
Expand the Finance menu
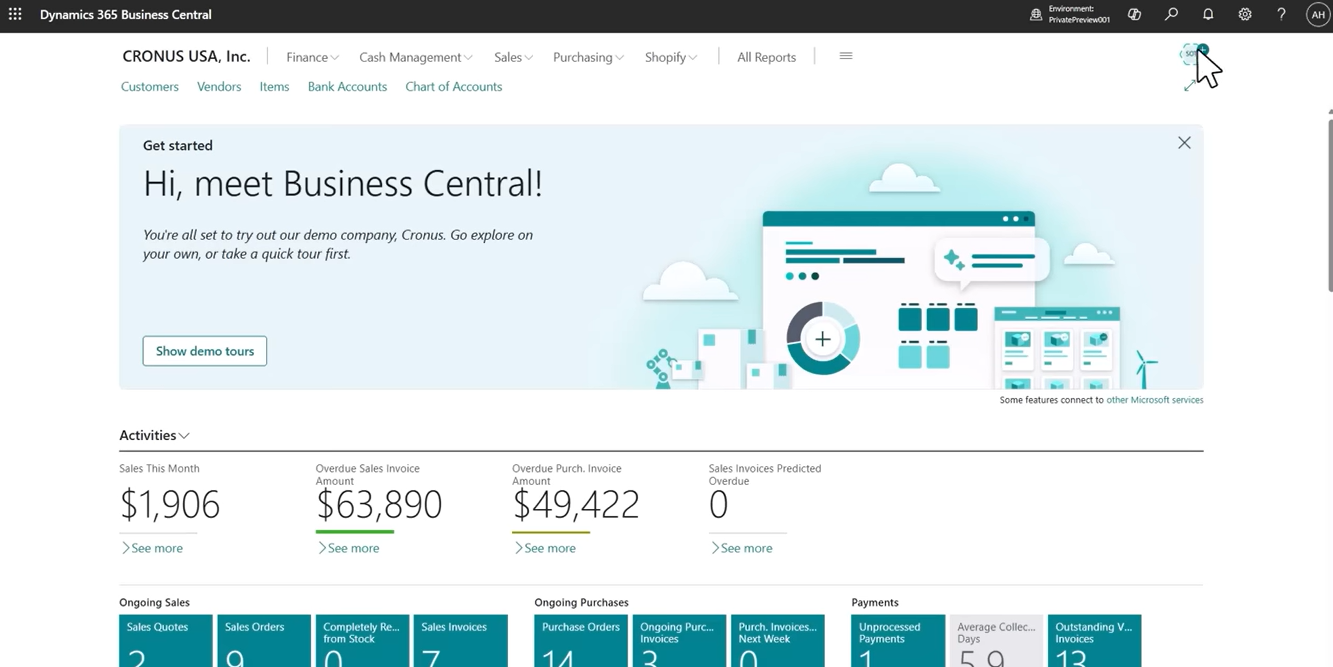tap(312, 57)
